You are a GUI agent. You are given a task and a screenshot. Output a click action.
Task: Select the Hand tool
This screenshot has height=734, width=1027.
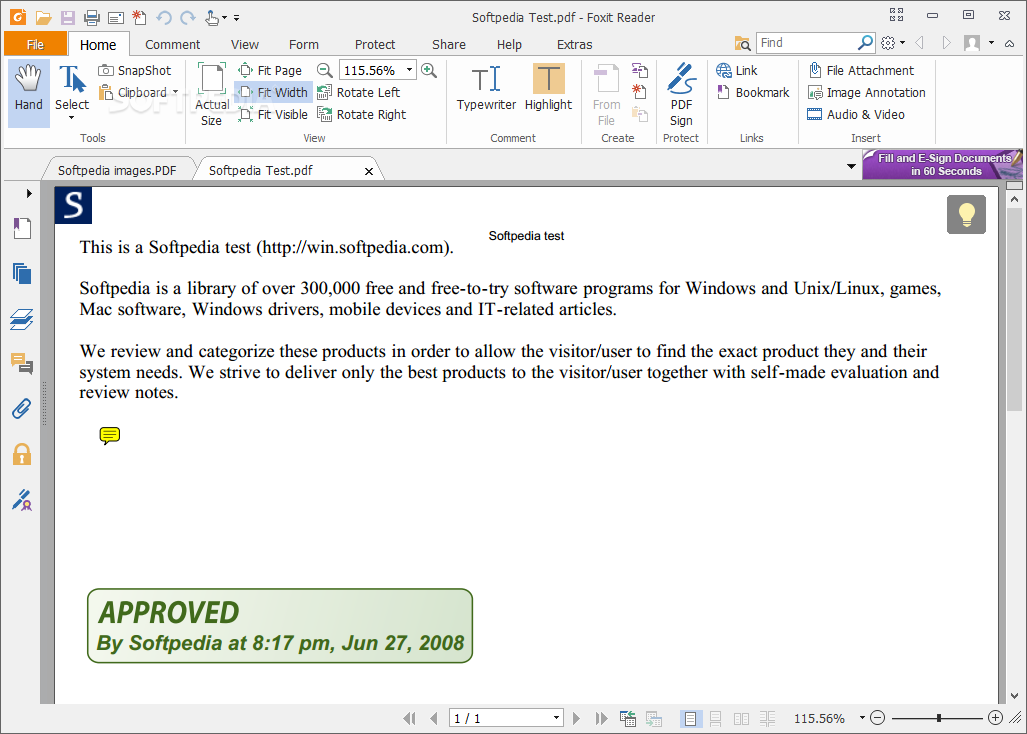tap(29, 93)
